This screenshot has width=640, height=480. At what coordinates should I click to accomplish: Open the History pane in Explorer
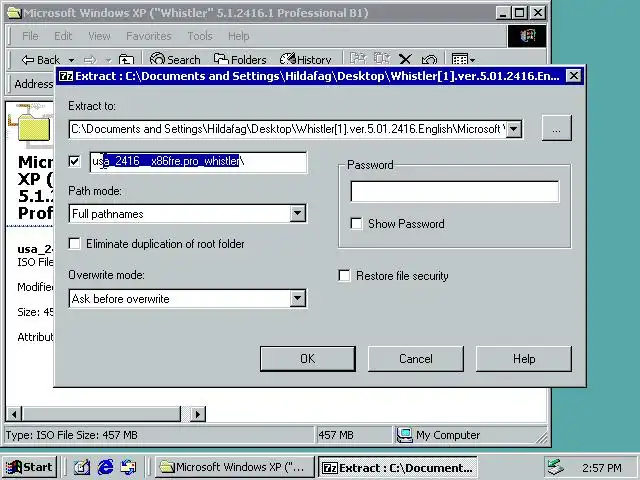[x=305, y=60]
